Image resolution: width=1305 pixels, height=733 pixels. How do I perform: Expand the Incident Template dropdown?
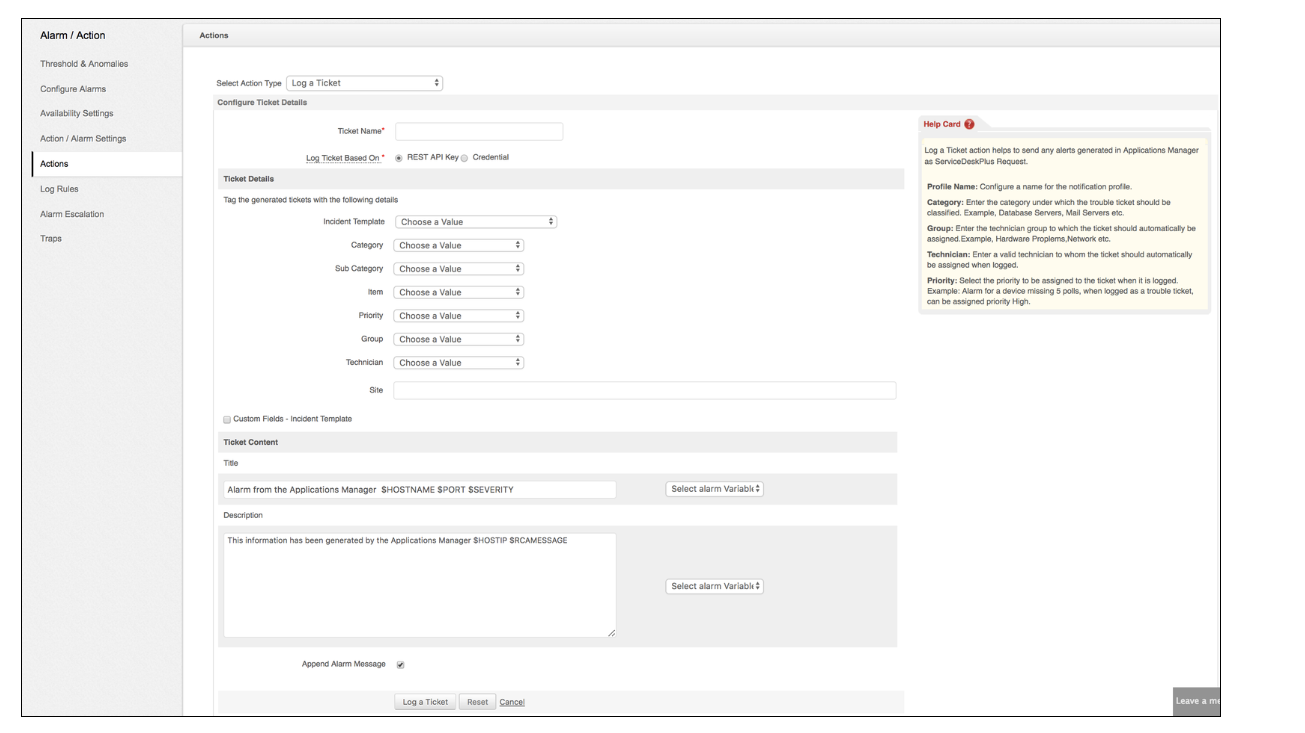476,222
